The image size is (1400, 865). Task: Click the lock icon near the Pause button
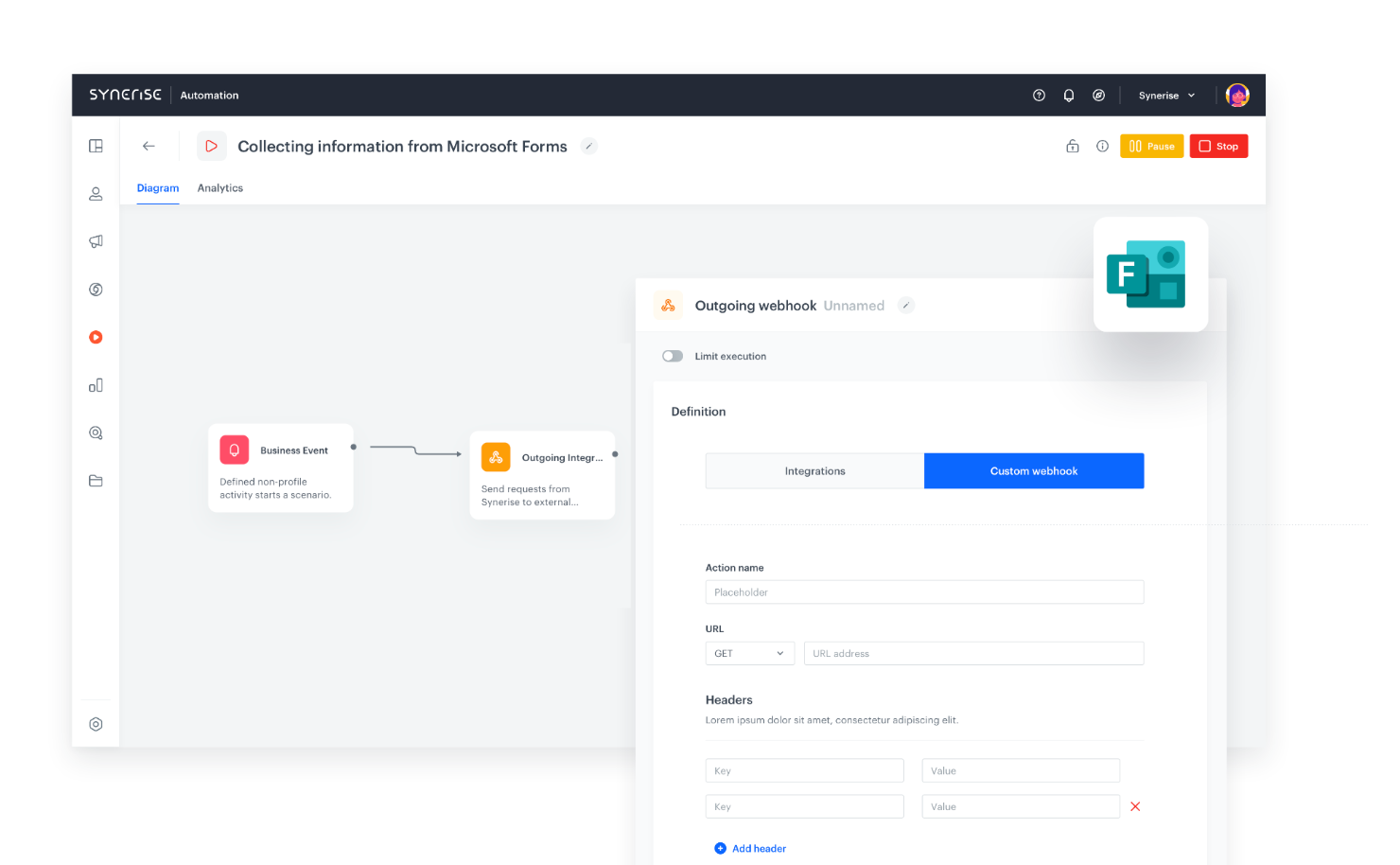[1072, 146]
